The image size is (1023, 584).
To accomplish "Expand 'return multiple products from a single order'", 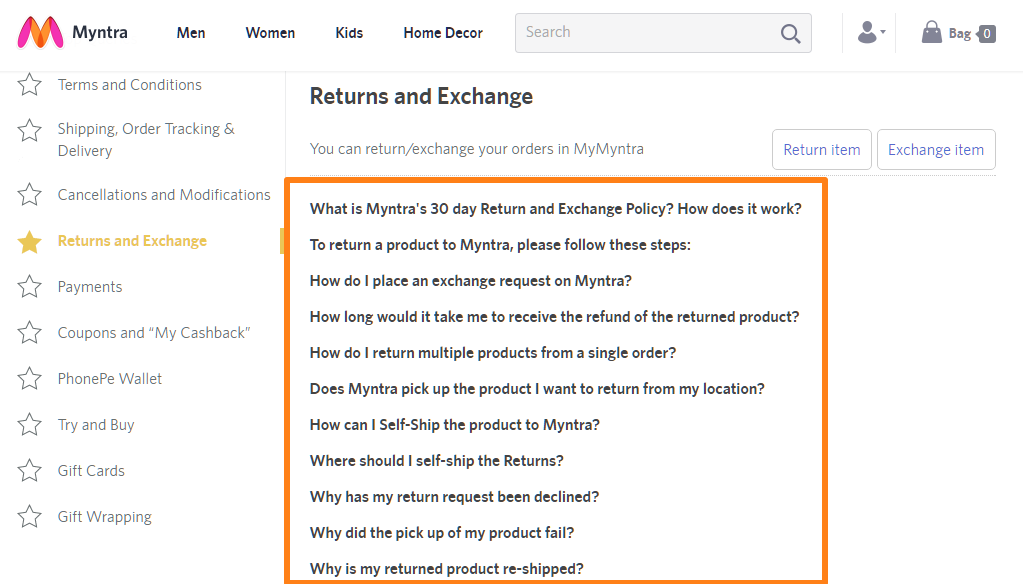I will [493, 352].
